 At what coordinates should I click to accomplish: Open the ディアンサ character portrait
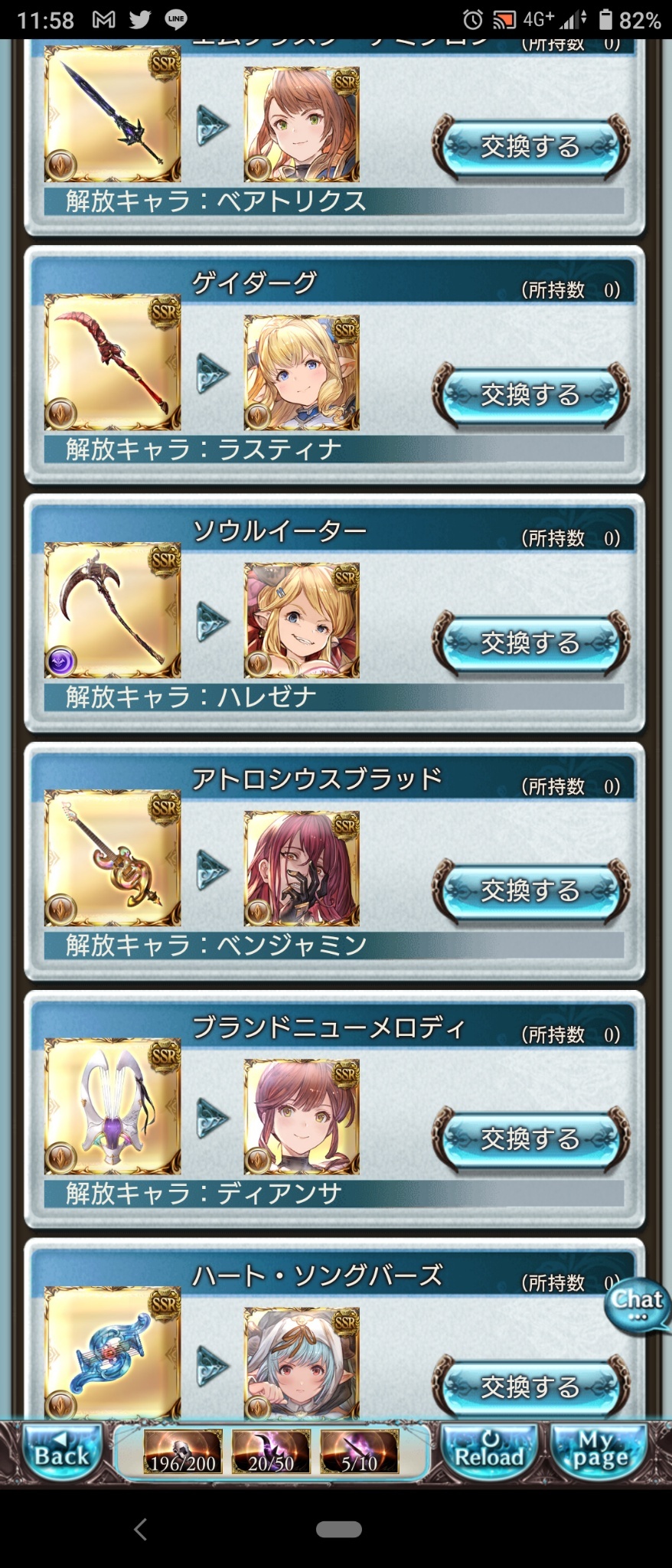[x=302, y=1116]
